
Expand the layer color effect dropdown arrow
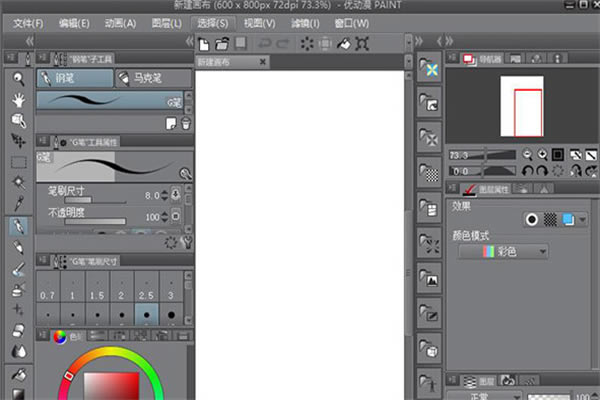582,219
